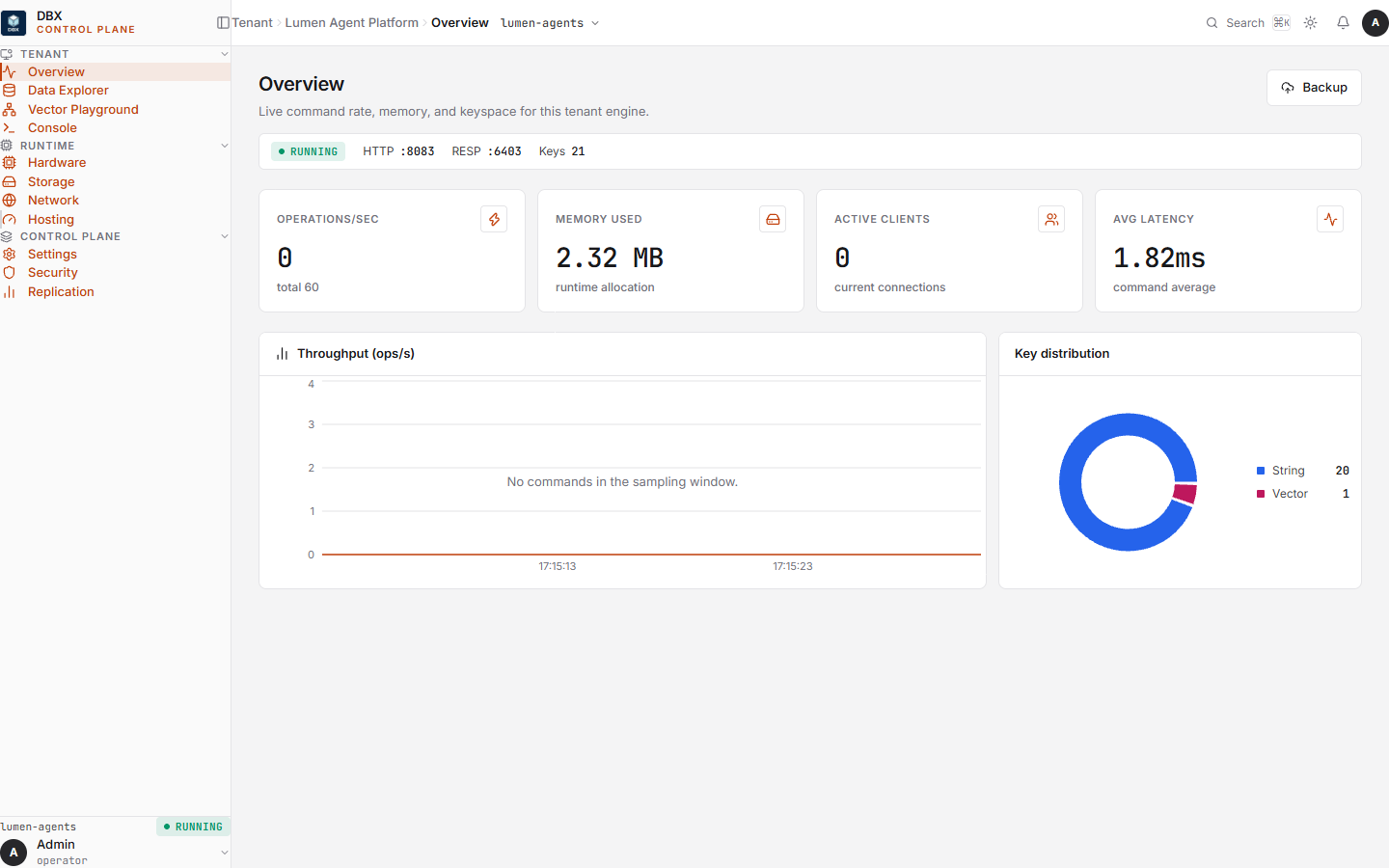Viewport: 1389px width, 868px height.
Task: Go to Data Explorer
Action: click(x=115, y=91)
